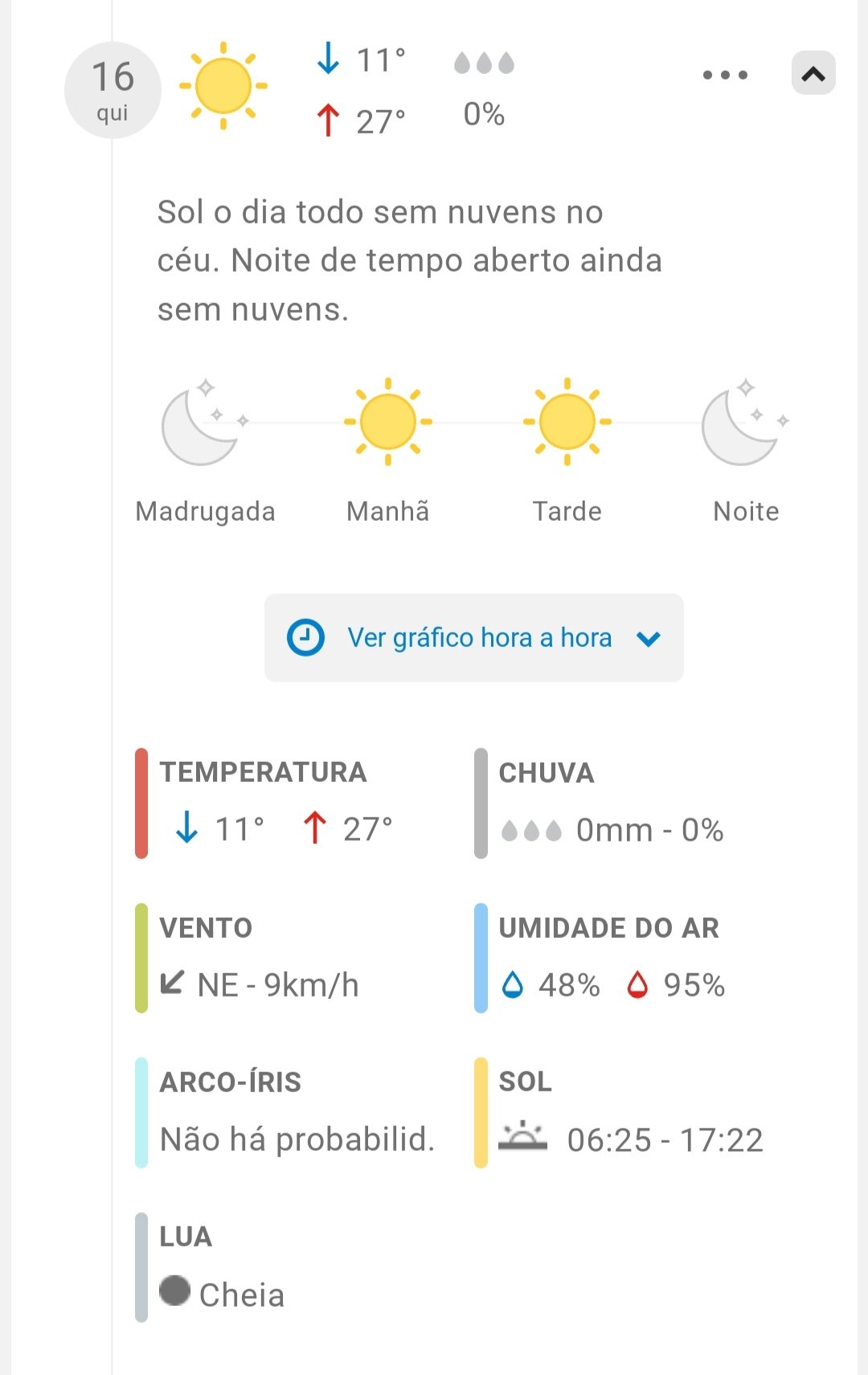Image resolution: width=868 pixels, height=1375 pixels.
Task: Tap the 0% rain chance in the header
Action: [484, 115]
